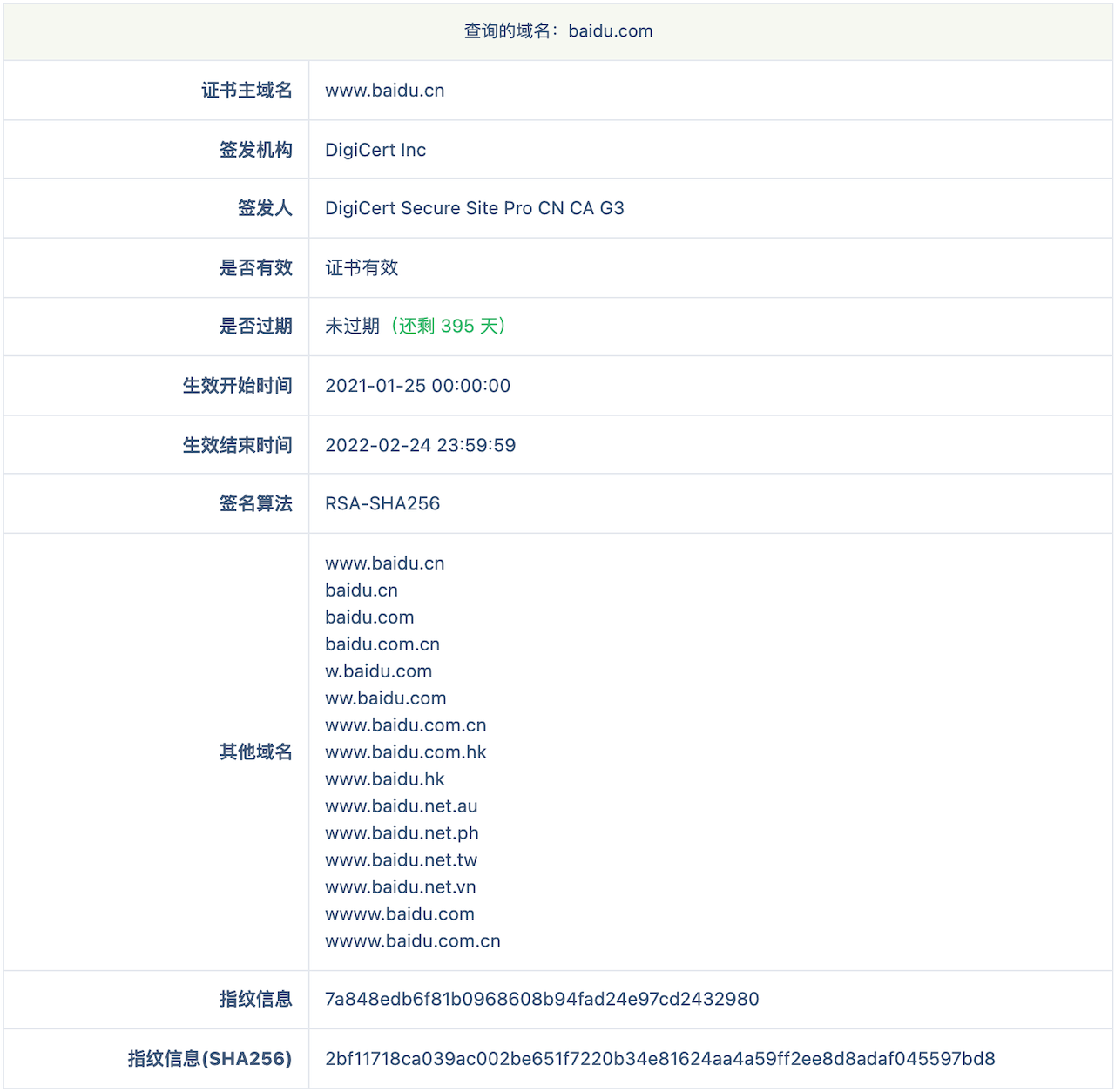Select the SHA256 指纹信息 fingerprint value
The image size is (1115, 1092).
click(659, 1059)
